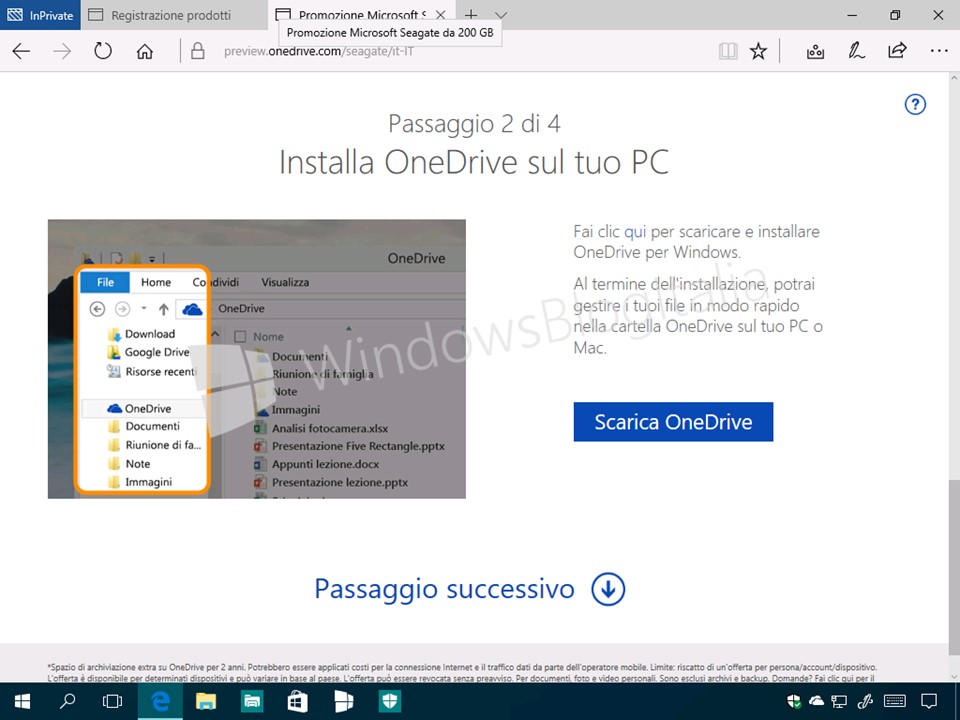Screen dimensions: 960x720
Task: Open the Share icon in toolbar
Action: pos(897,50)
